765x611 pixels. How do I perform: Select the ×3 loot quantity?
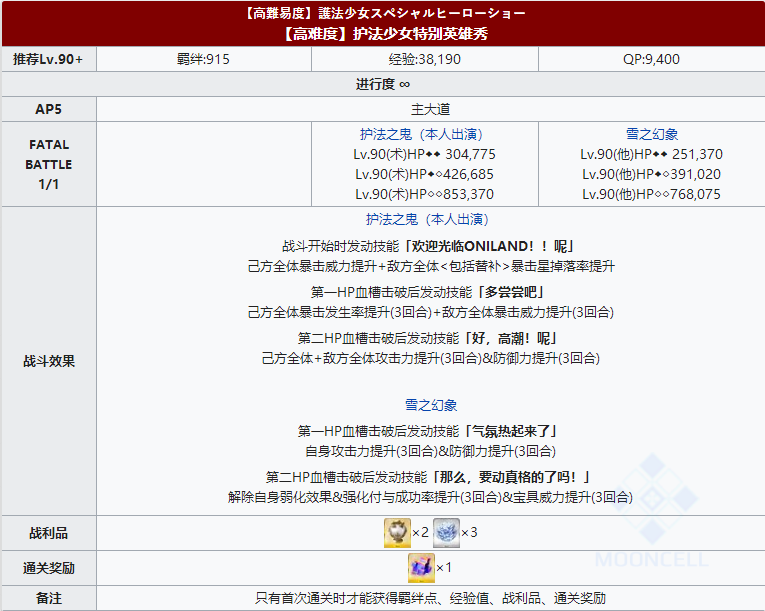469,532
